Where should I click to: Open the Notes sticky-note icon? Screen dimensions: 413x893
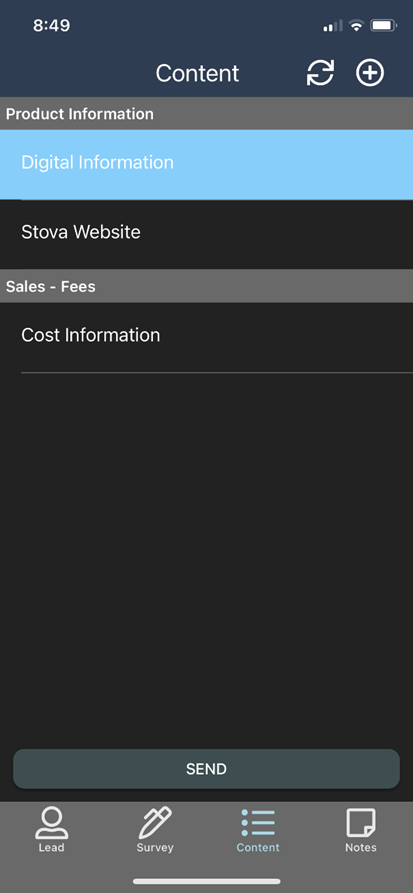click(361, 823)
